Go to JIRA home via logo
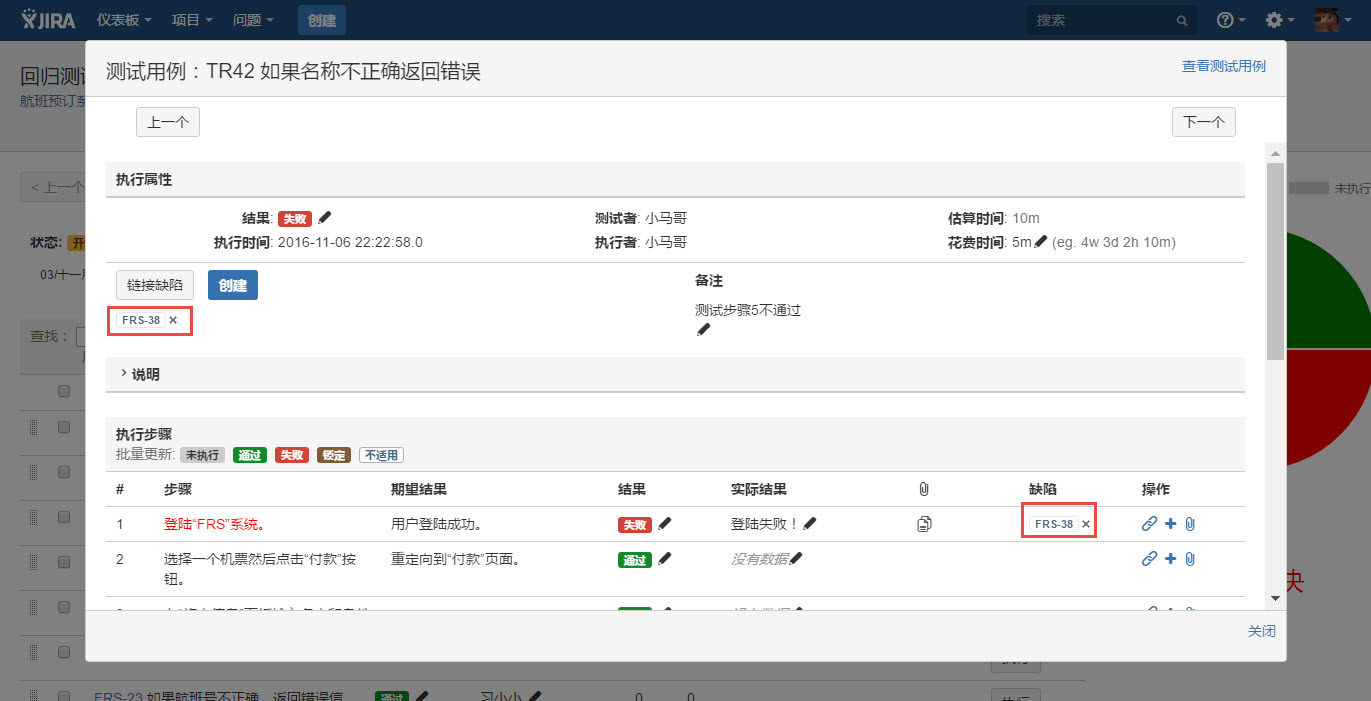1371x701 pixels. point(49,19)
